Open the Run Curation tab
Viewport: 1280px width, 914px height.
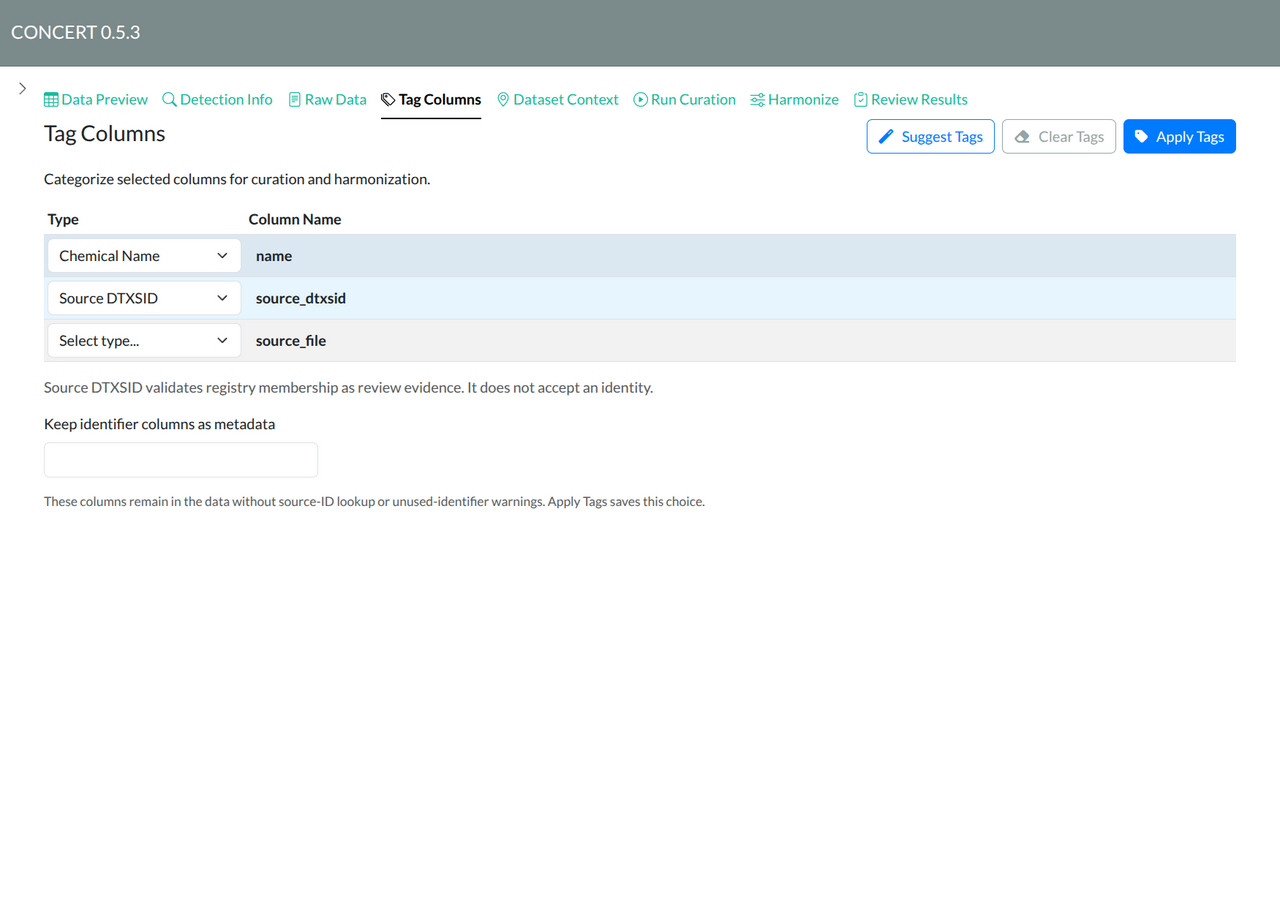(x=684, y=99)
